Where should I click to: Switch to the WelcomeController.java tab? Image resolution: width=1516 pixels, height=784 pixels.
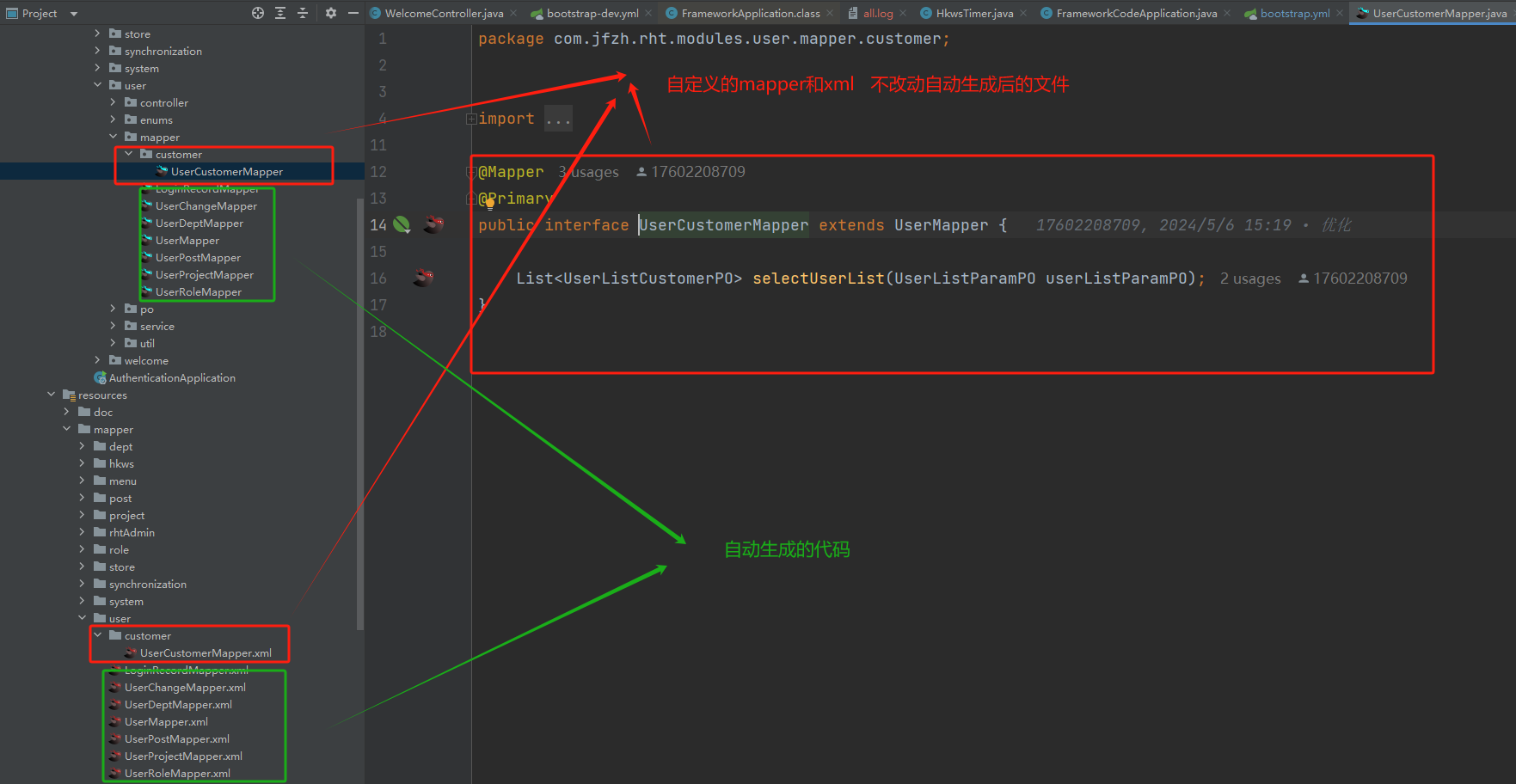[443, 13]
